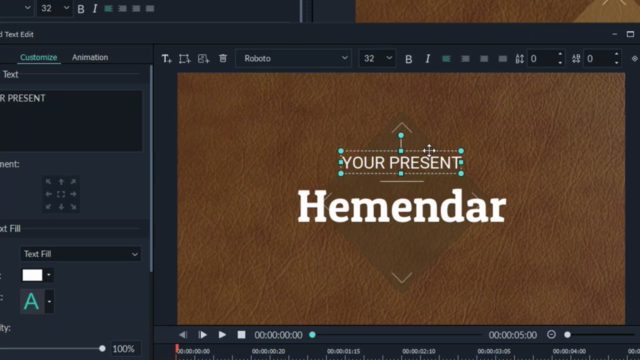The image size is (640, 360).
Task: Click the PRESENT text input box
Action: [71, 121]
